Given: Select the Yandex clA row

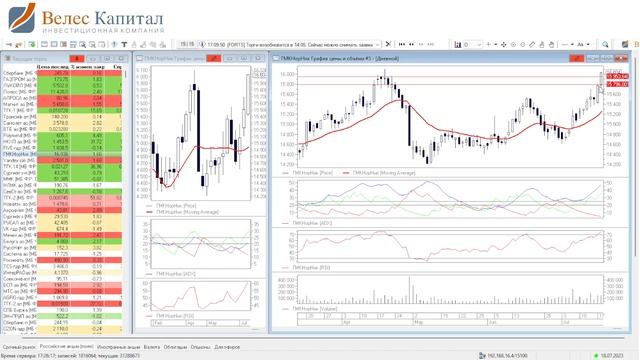Looking at the screenshot, I should click(62, 160).
